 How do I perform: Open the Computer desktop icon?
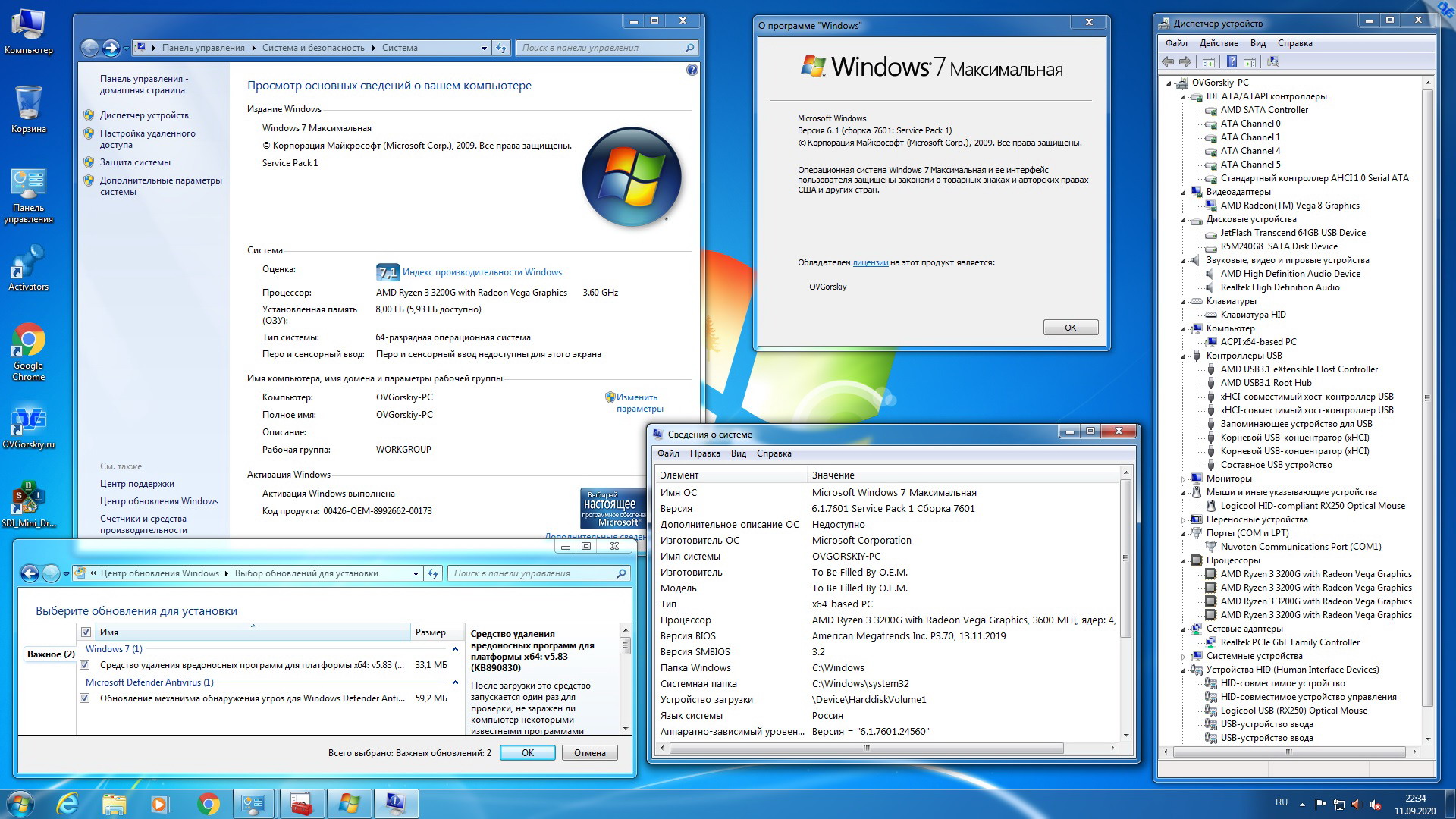(29, 32)
